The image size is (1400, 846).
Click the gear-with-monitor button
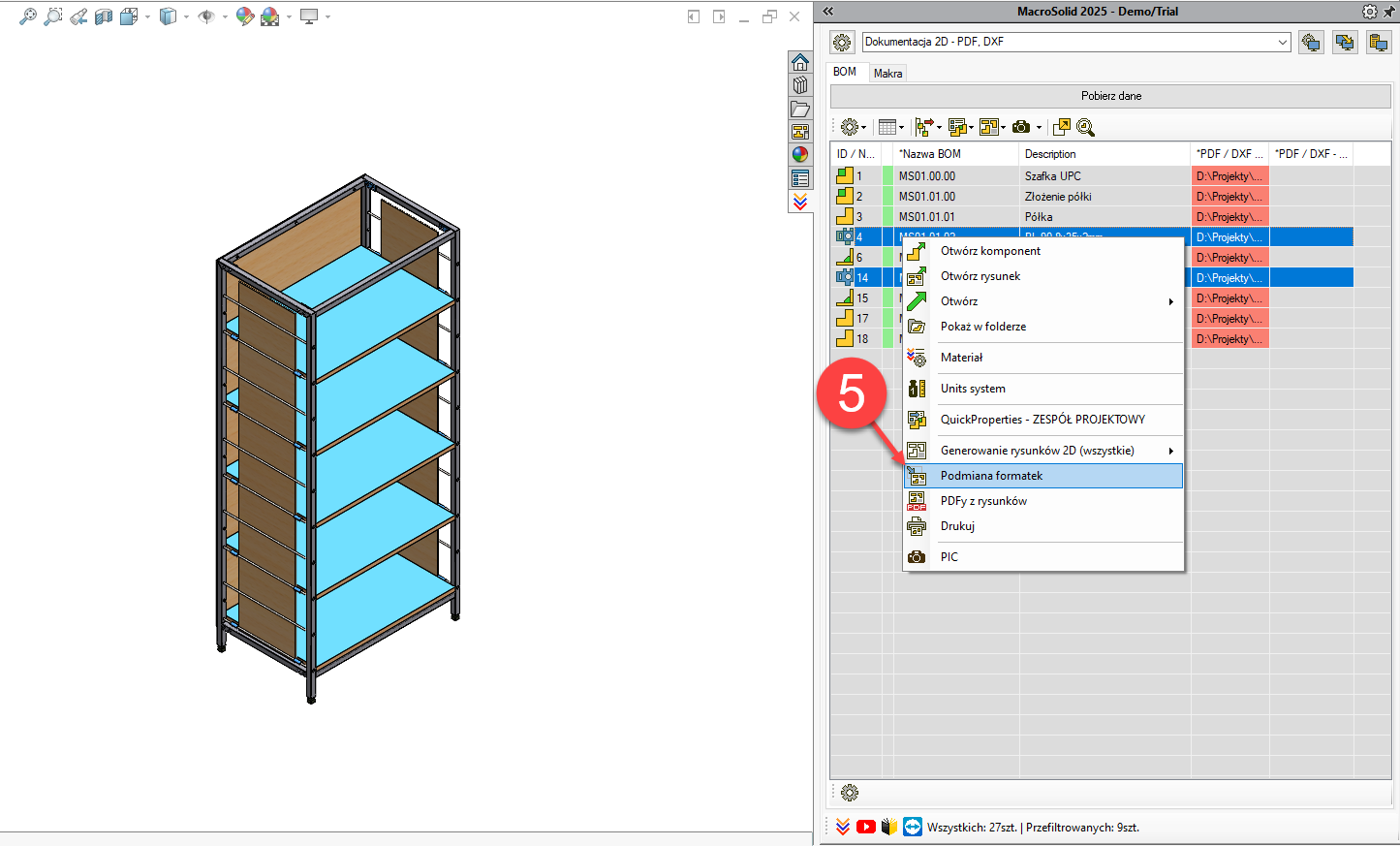(1311, 43)
